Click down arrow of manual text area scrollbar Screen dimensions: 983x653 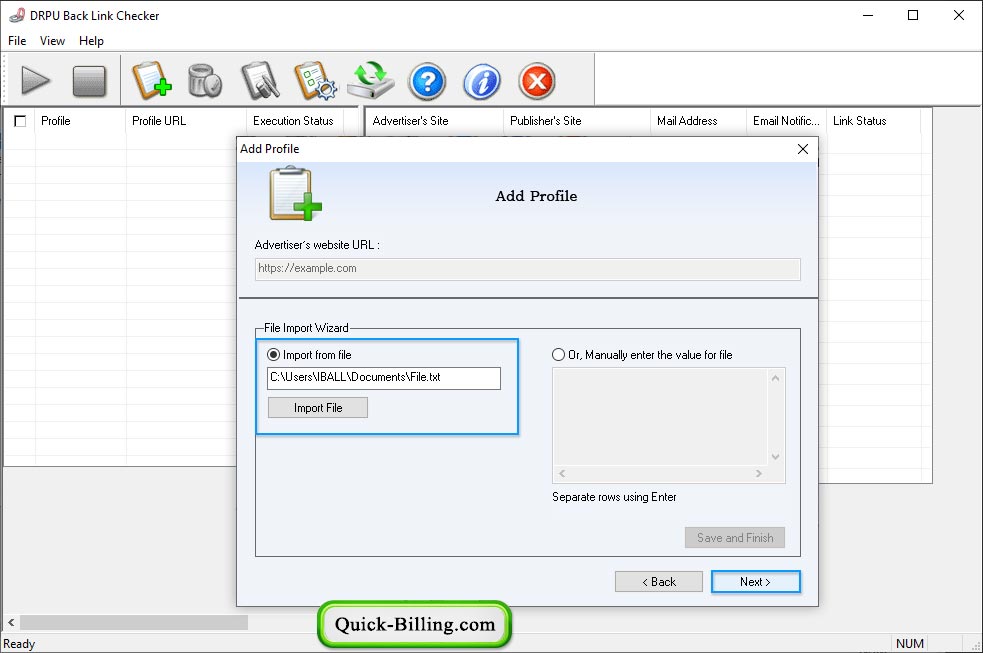(x=775, y=457)
